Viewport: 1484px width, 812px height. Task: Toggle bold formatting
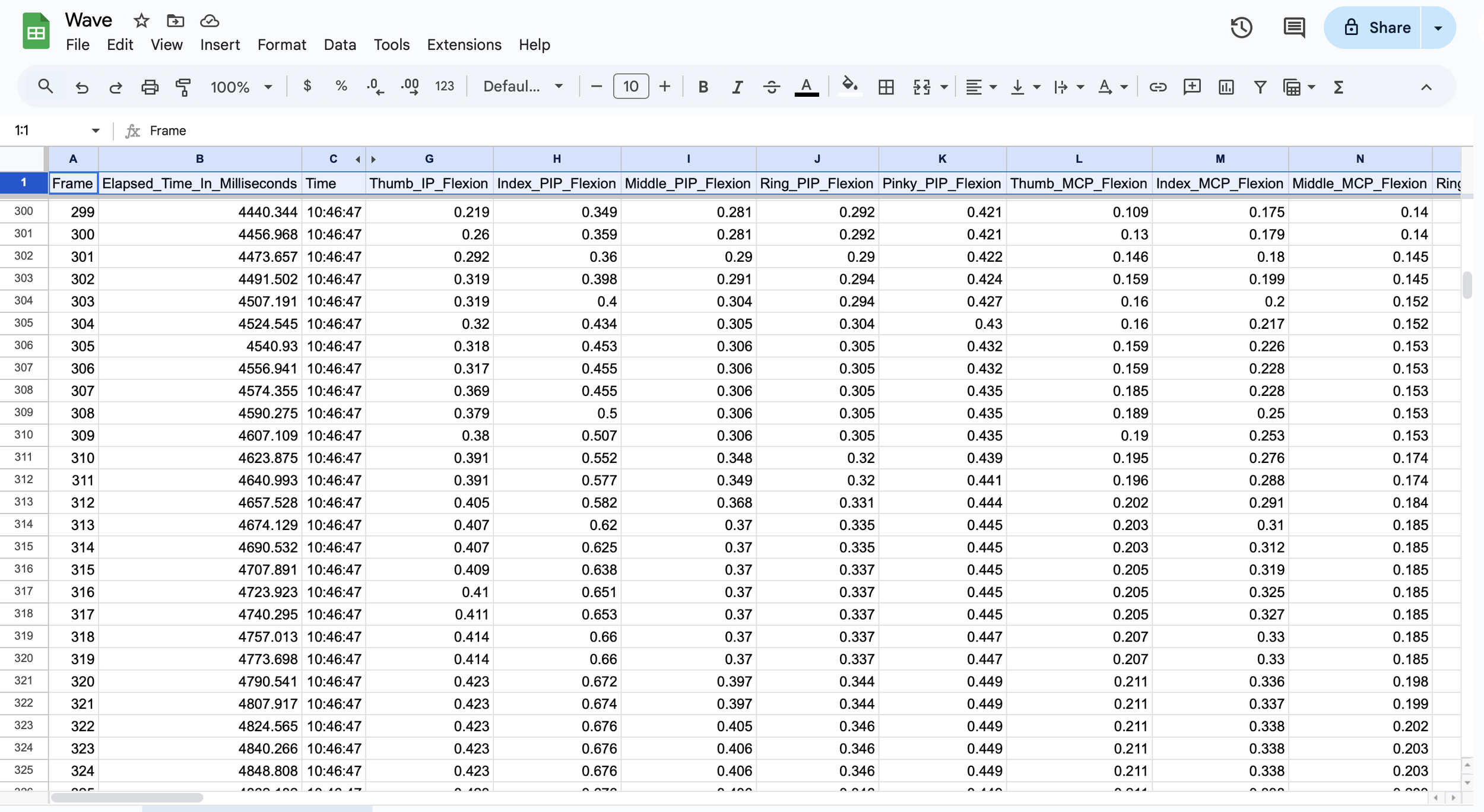tap(703, 87)
